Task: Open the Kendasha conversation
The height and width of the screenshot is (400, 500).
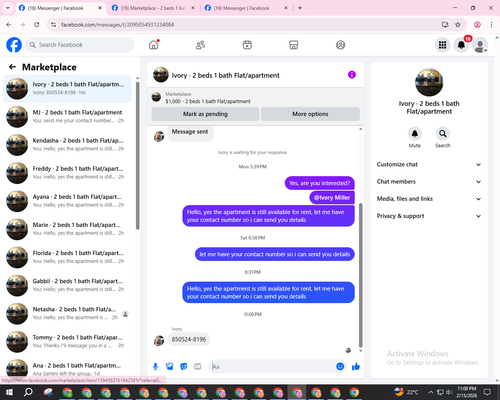Action: 67,145
